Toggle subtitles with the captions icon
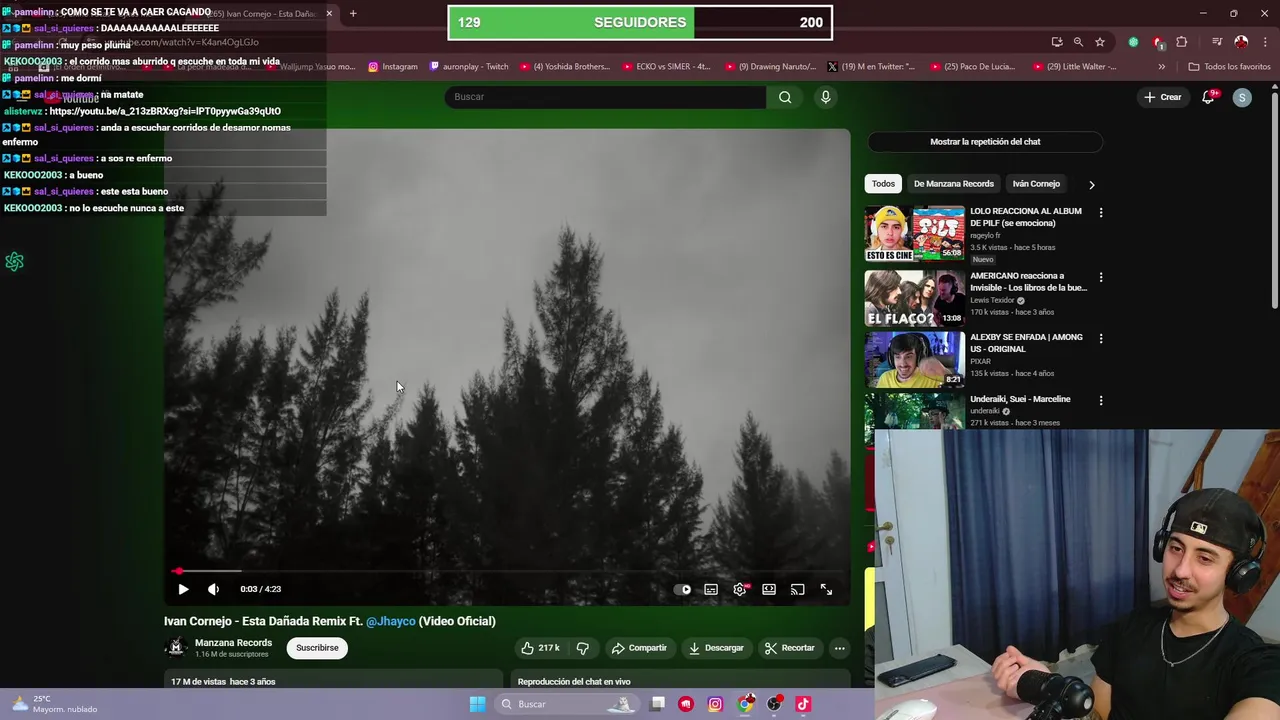 [711, 590]
